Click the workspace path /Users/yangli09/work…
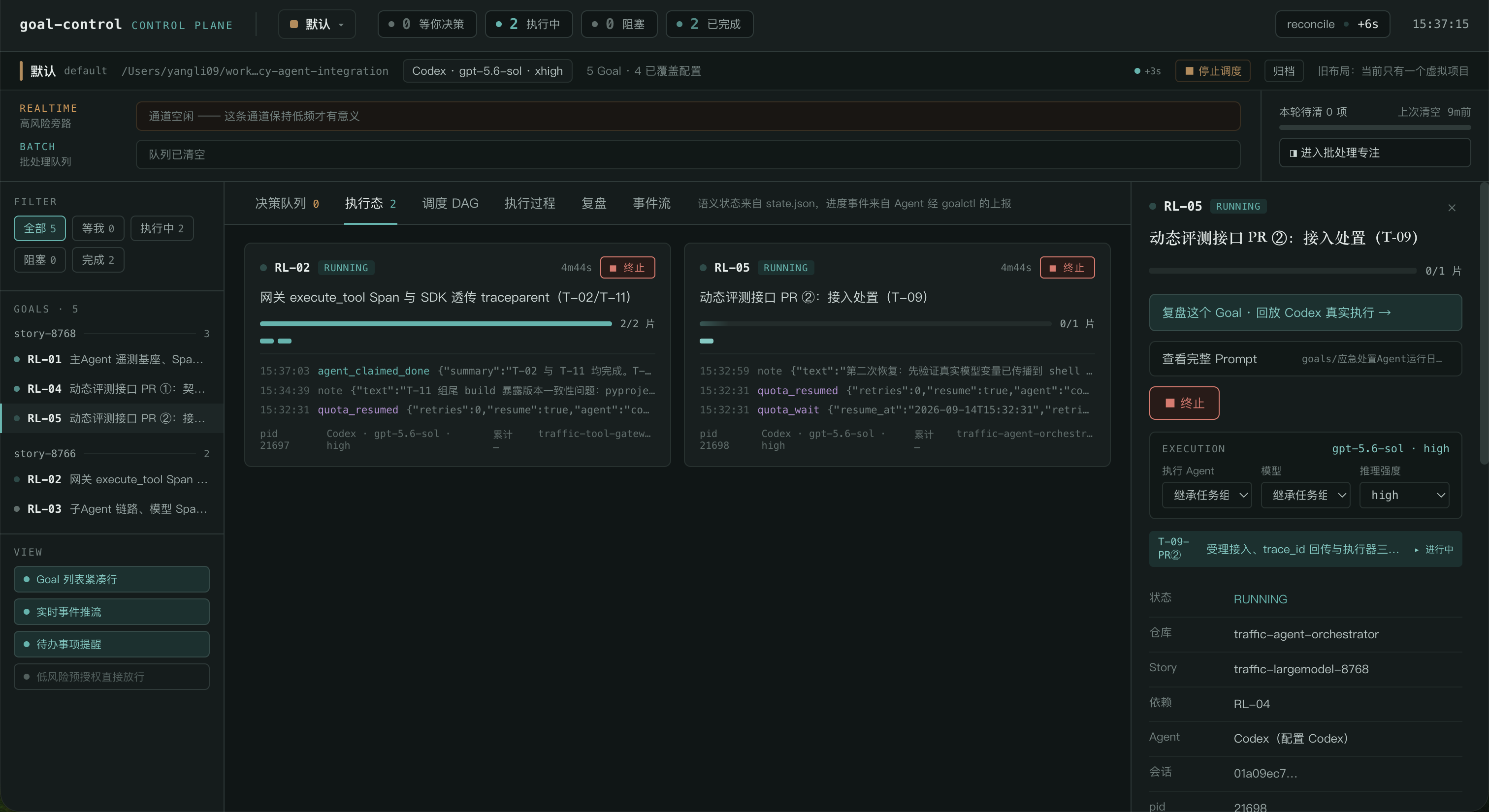Screen dimensions: 1489x812 pyautogui.click(x=255, y=71)
